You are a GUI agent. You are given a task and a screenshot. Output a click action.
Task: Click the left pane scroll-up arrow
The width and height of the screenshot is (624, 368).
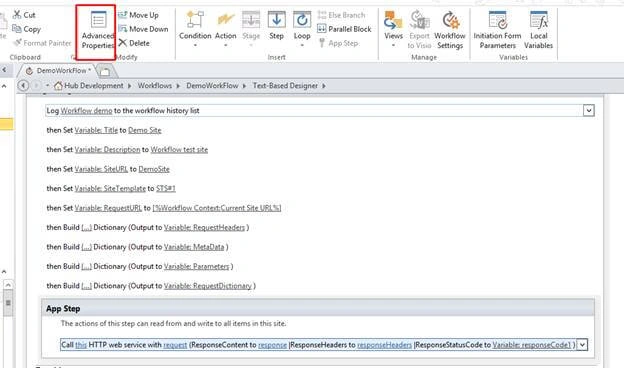[8, 285]
